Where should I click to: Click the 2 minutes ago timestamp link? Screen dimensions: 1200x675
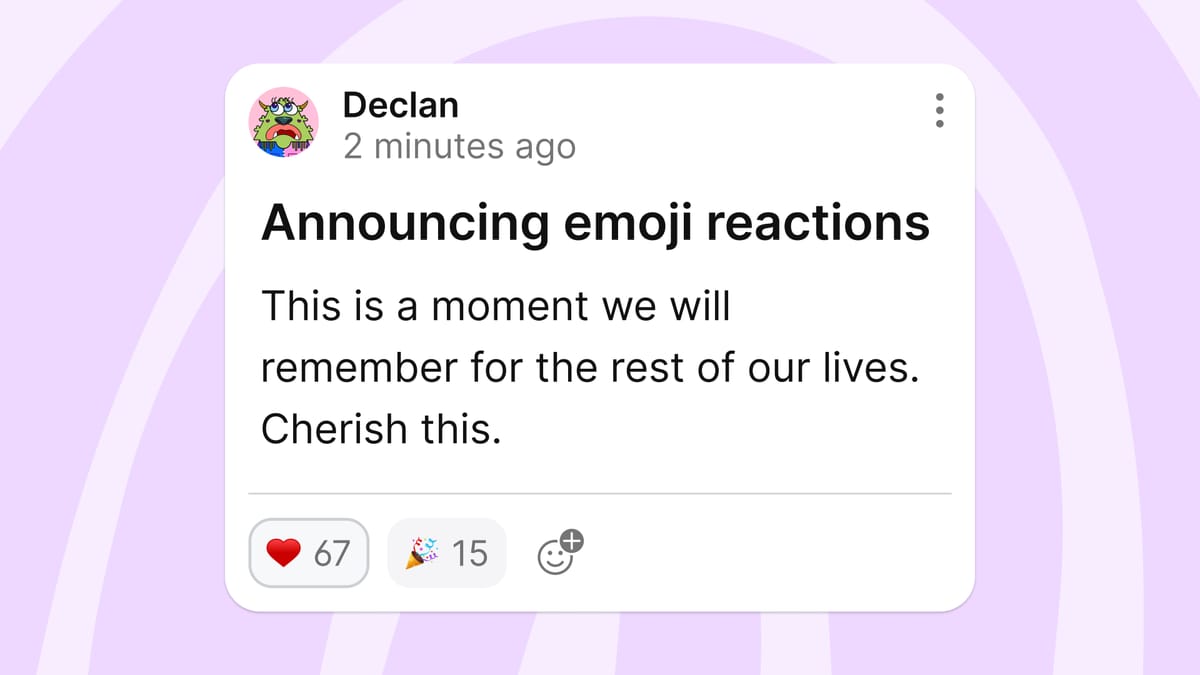(460, 146)
